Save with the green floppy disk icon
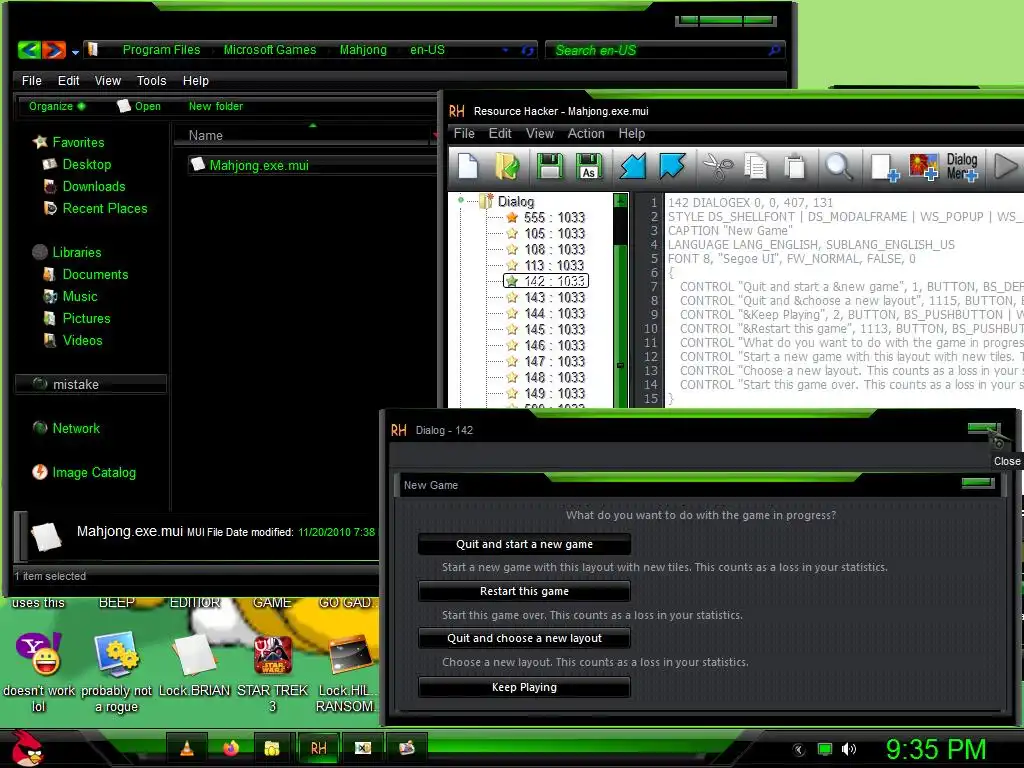The width and height of the screenshot is (1024, 768). pyautogui.click(x=550, y=166)
